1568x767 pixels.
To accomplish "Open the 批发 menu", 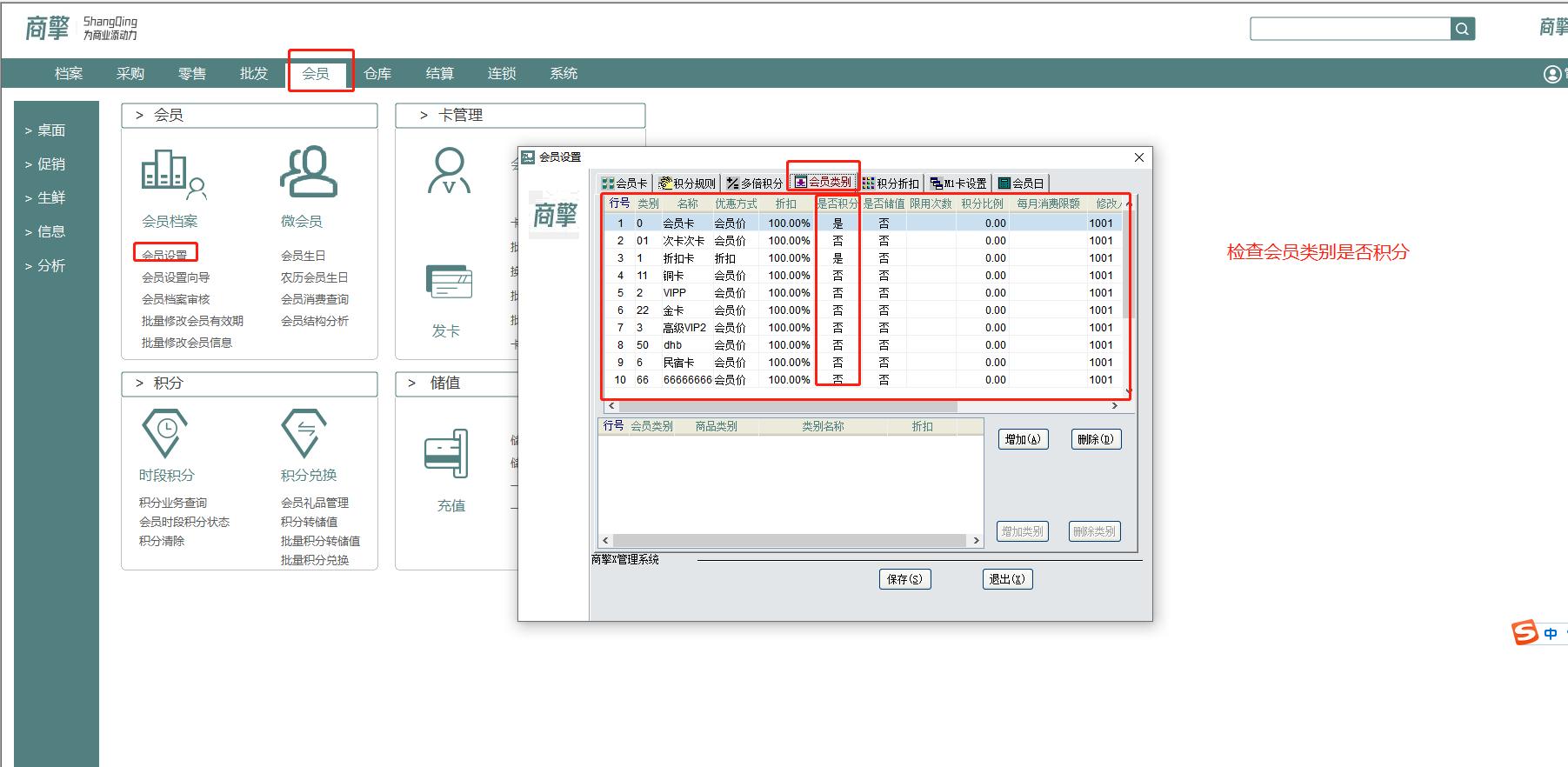I will (254, 74).
